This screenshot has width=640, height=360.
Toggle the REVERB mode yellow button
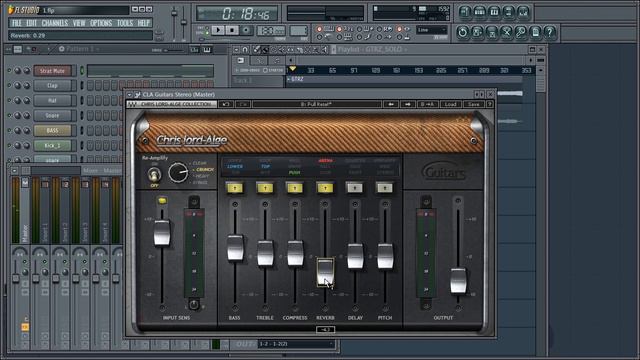[x=325, y=188]
